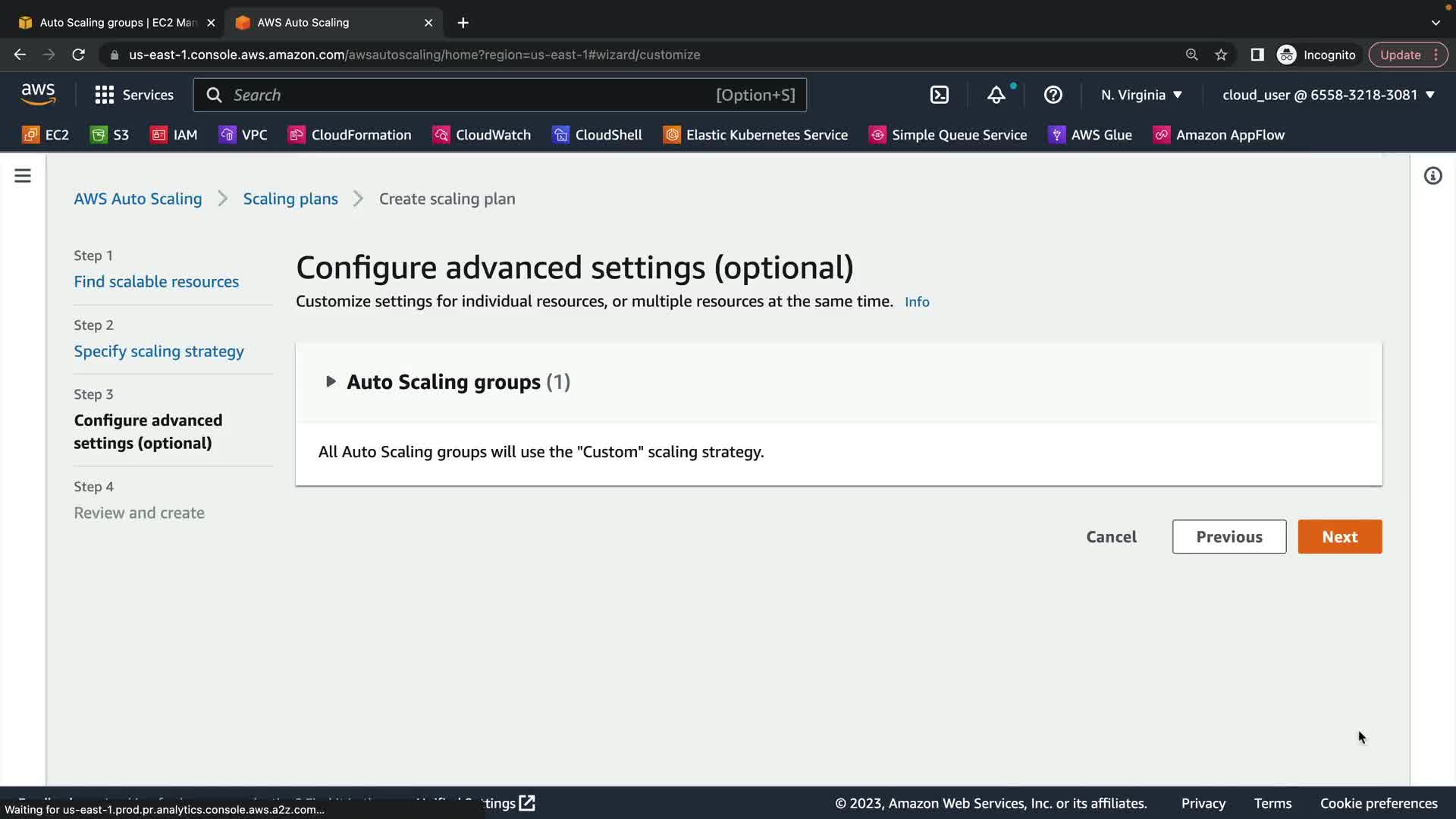
Task: Click the notifications bell icon
Action: 996,95
